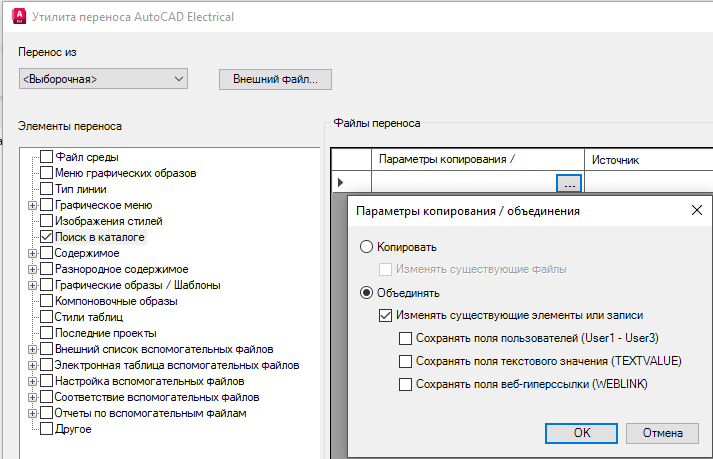Expand the Графическое меню tree node
This screenshot has height=459, width=713.
(32, 206)
